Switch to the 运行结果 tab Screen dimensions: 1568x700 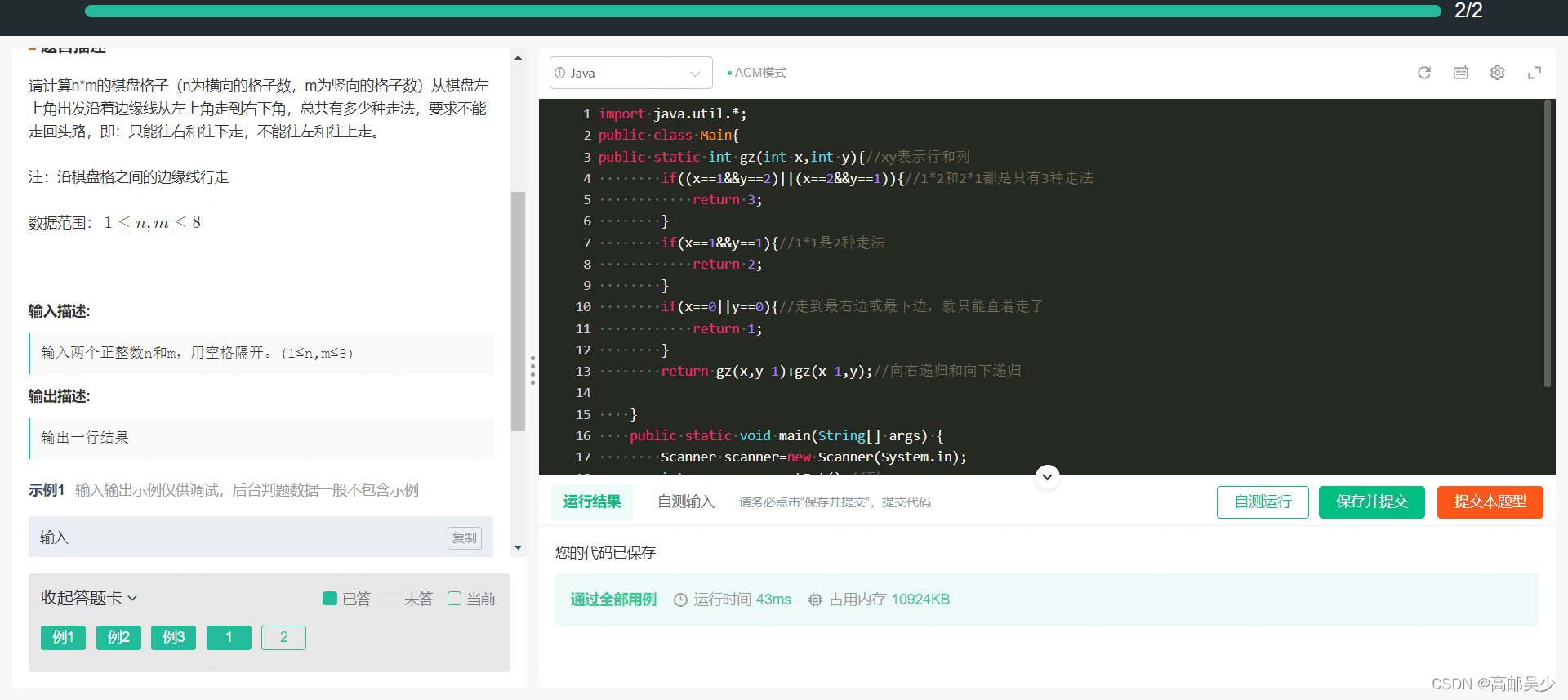[592, 502]
